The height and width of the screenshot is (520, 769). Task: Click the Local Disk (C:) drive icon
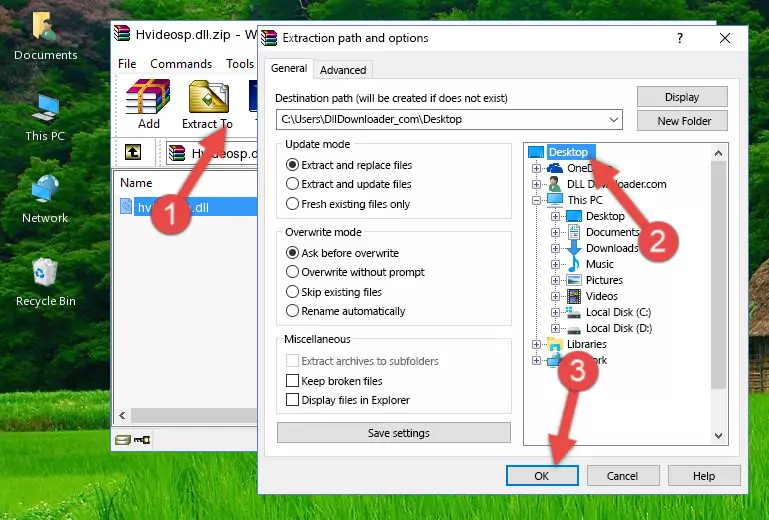point(574,312)
